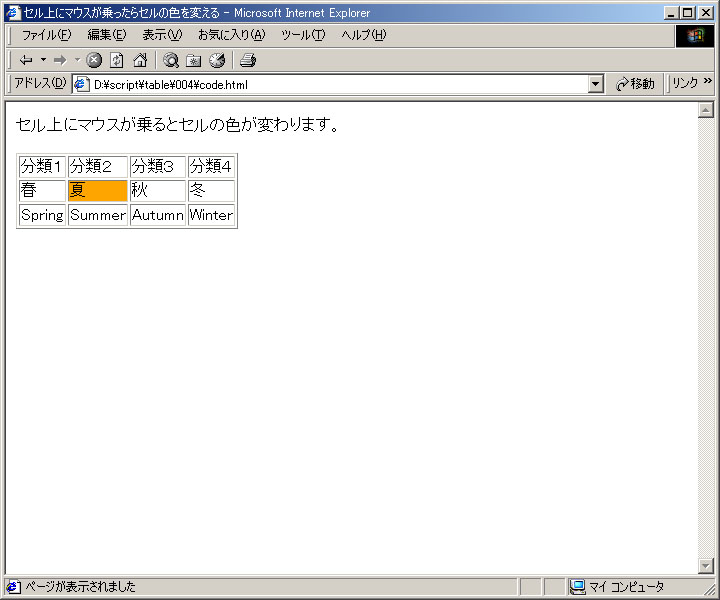
Task: Open the Favorites folder toolbar icon
Action: point(194,60)
